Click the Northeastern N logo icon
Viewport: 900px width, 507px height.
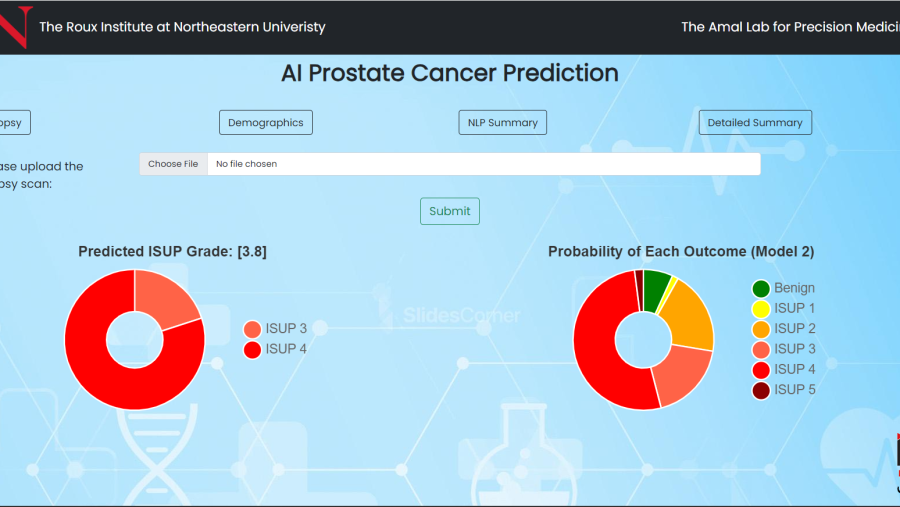[x=15, y=27]
